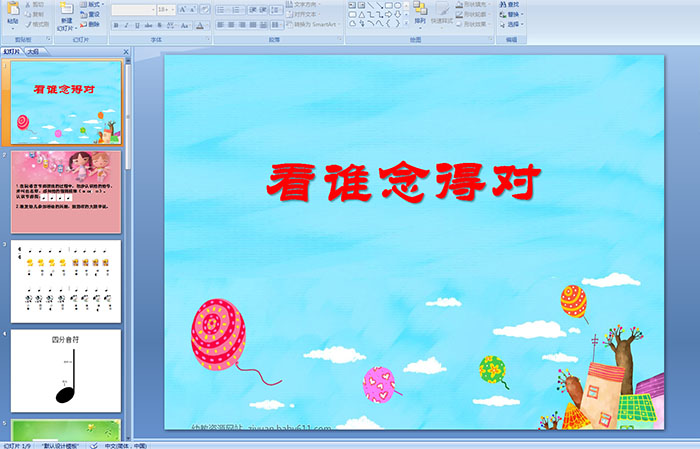Click the Increase Indent icon

pyautogui.click(x=263, y=10)
